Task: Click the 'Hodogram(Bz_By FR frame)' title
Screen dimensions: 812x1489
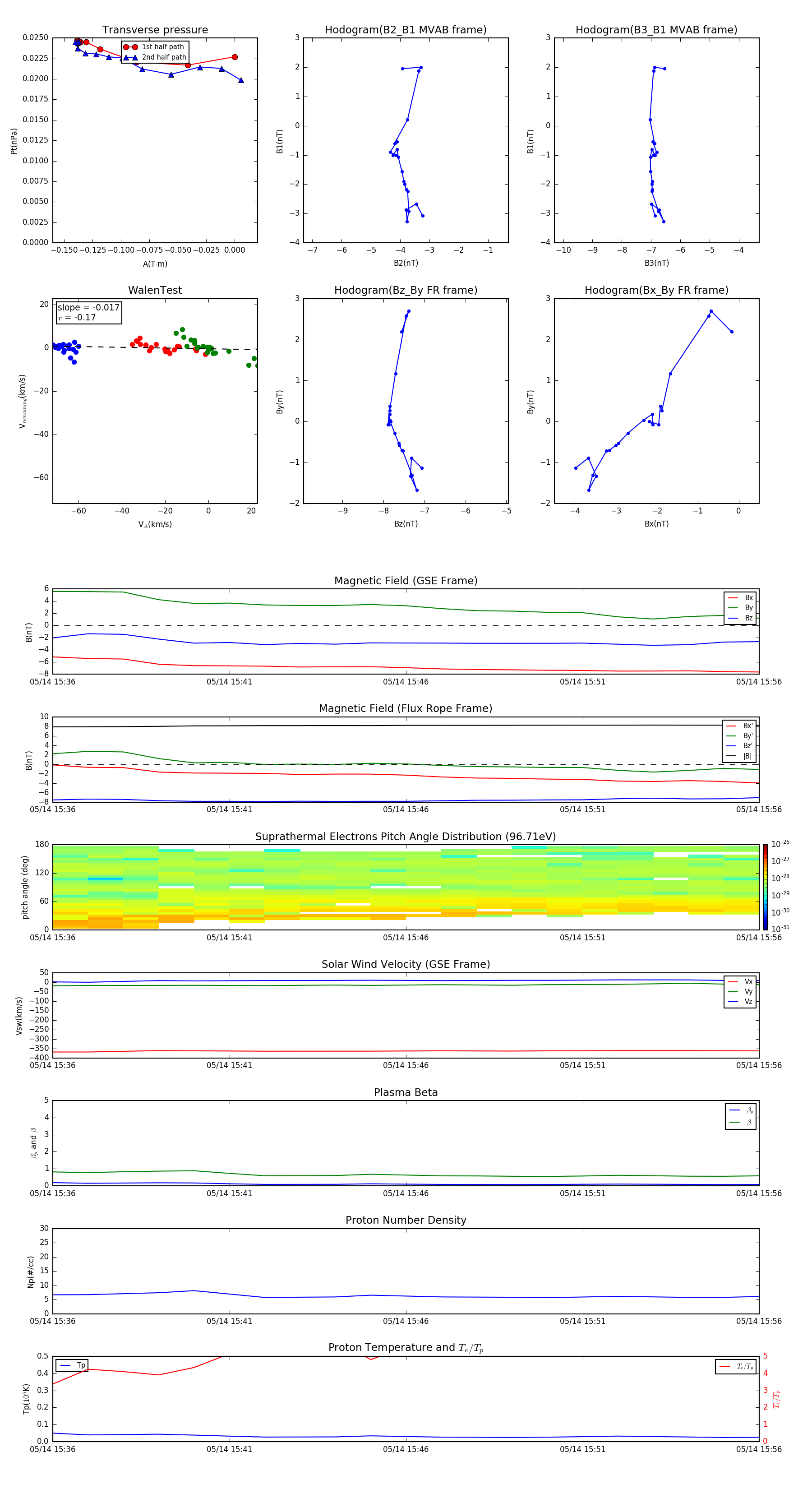Action: pos(406,290)
